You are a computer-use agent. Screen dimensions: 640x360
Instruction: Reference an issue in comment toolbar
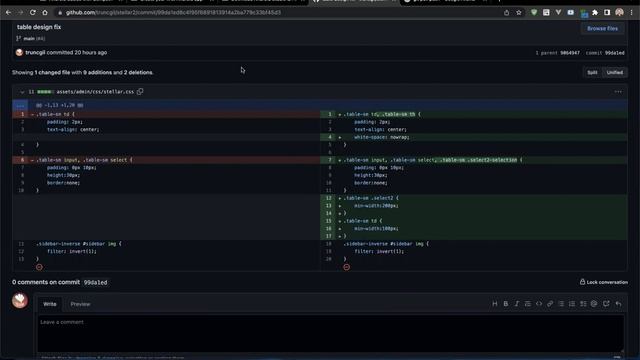click(x=606, y=304)
